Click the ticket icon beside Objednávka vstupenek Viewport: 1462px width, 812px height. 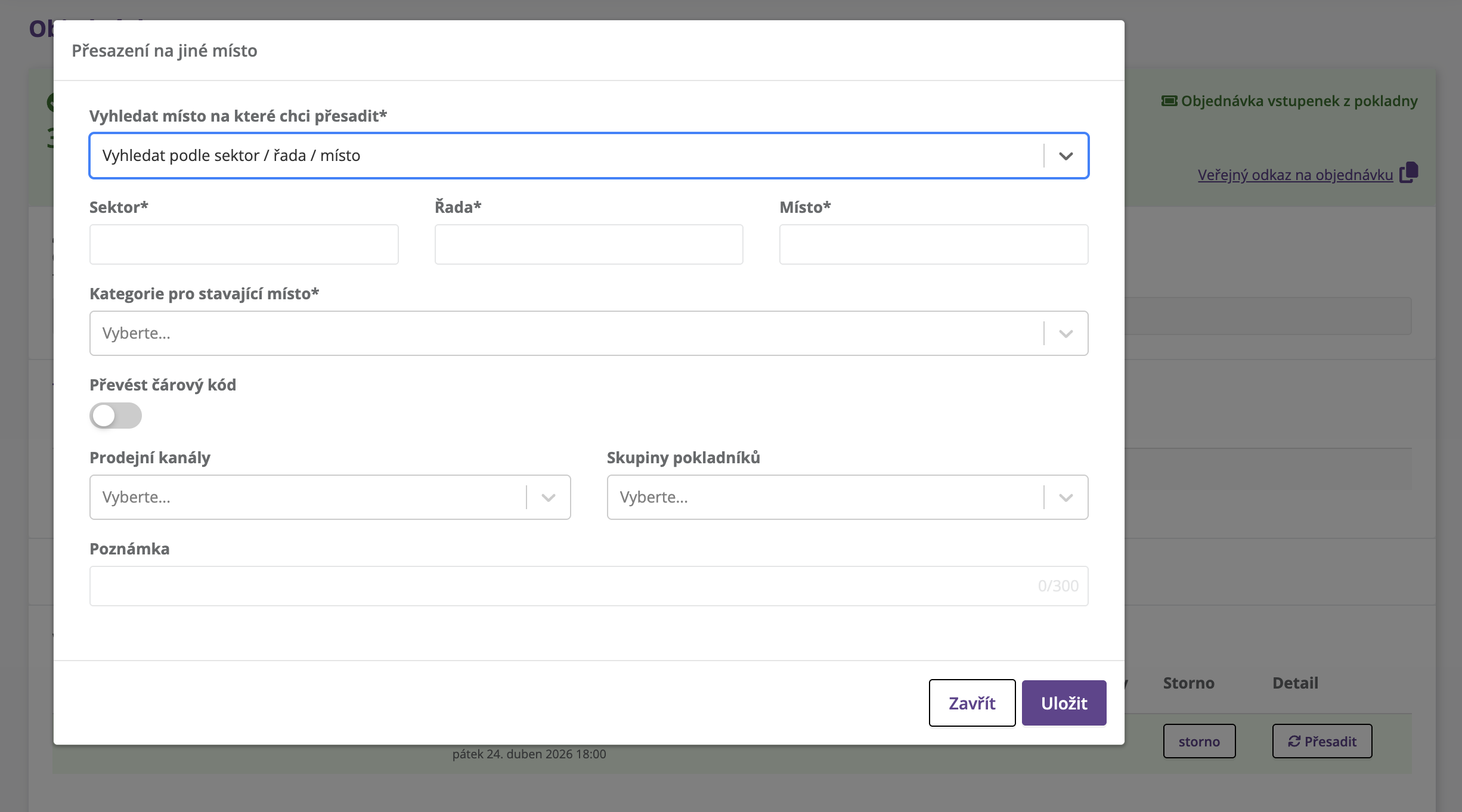(x=1169, y=101)
